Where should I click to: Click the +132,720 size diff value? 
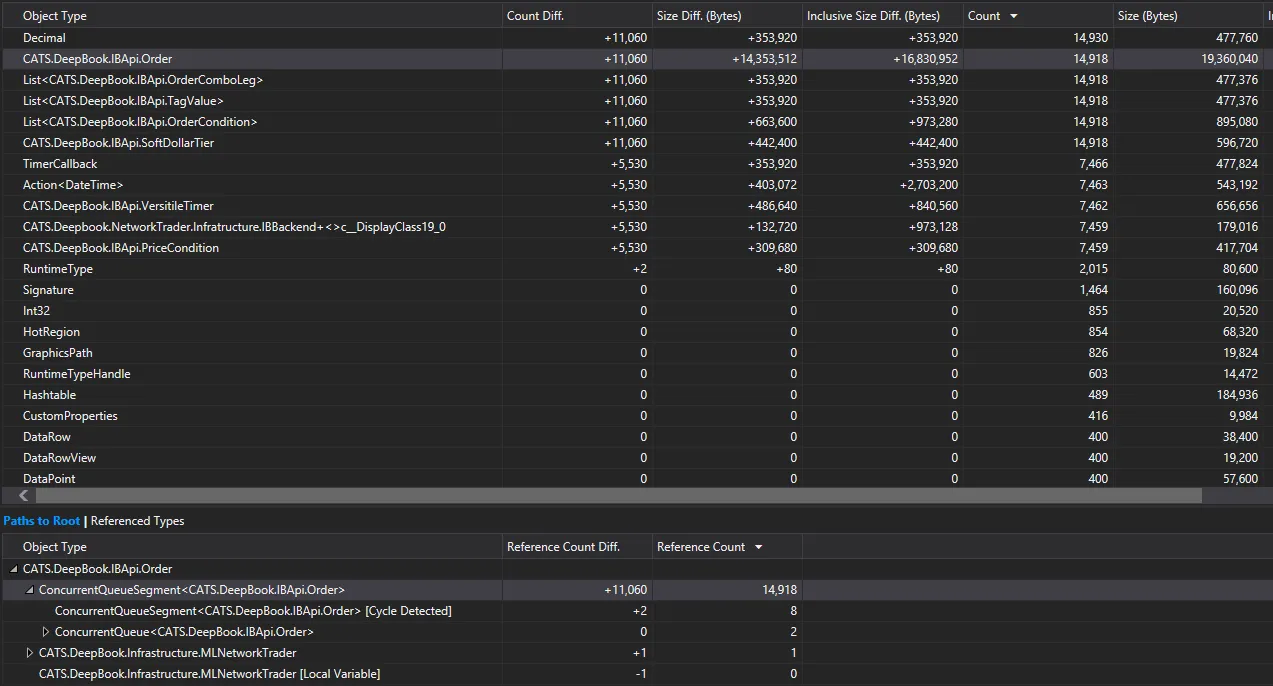[772, 227]
